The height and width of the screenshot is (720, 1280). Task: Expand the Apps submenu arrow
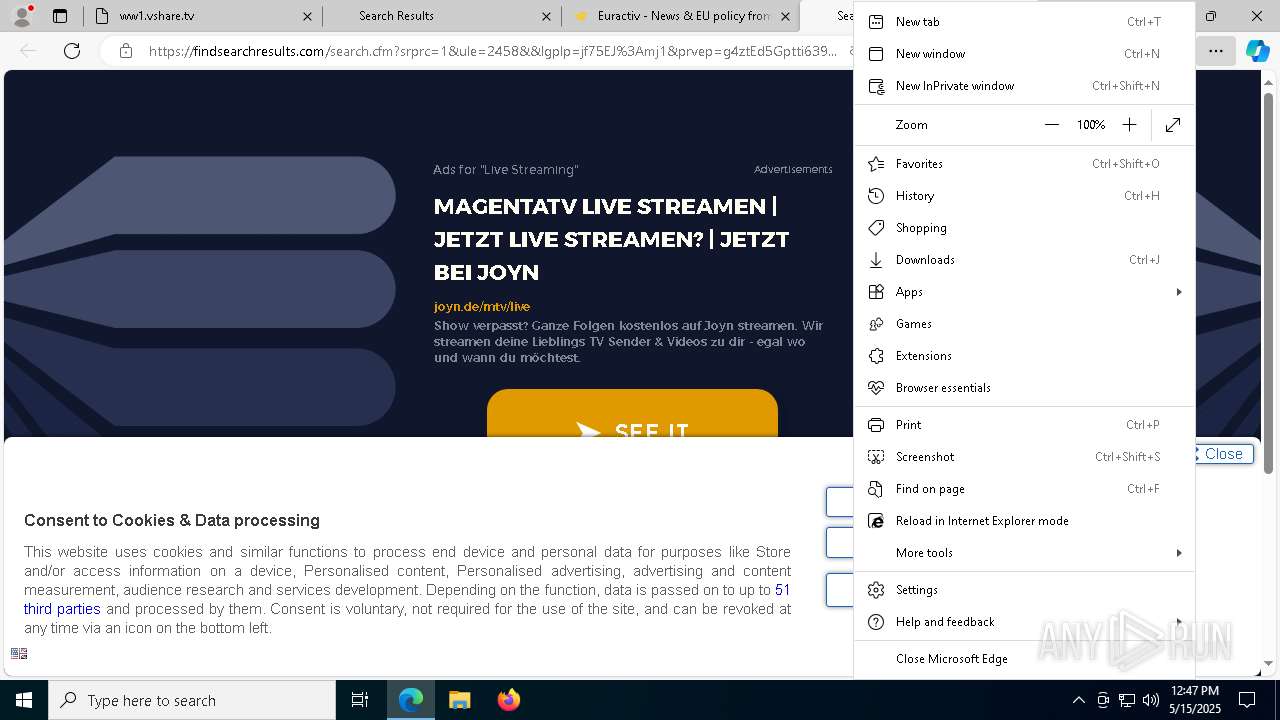pos(1179,291)
